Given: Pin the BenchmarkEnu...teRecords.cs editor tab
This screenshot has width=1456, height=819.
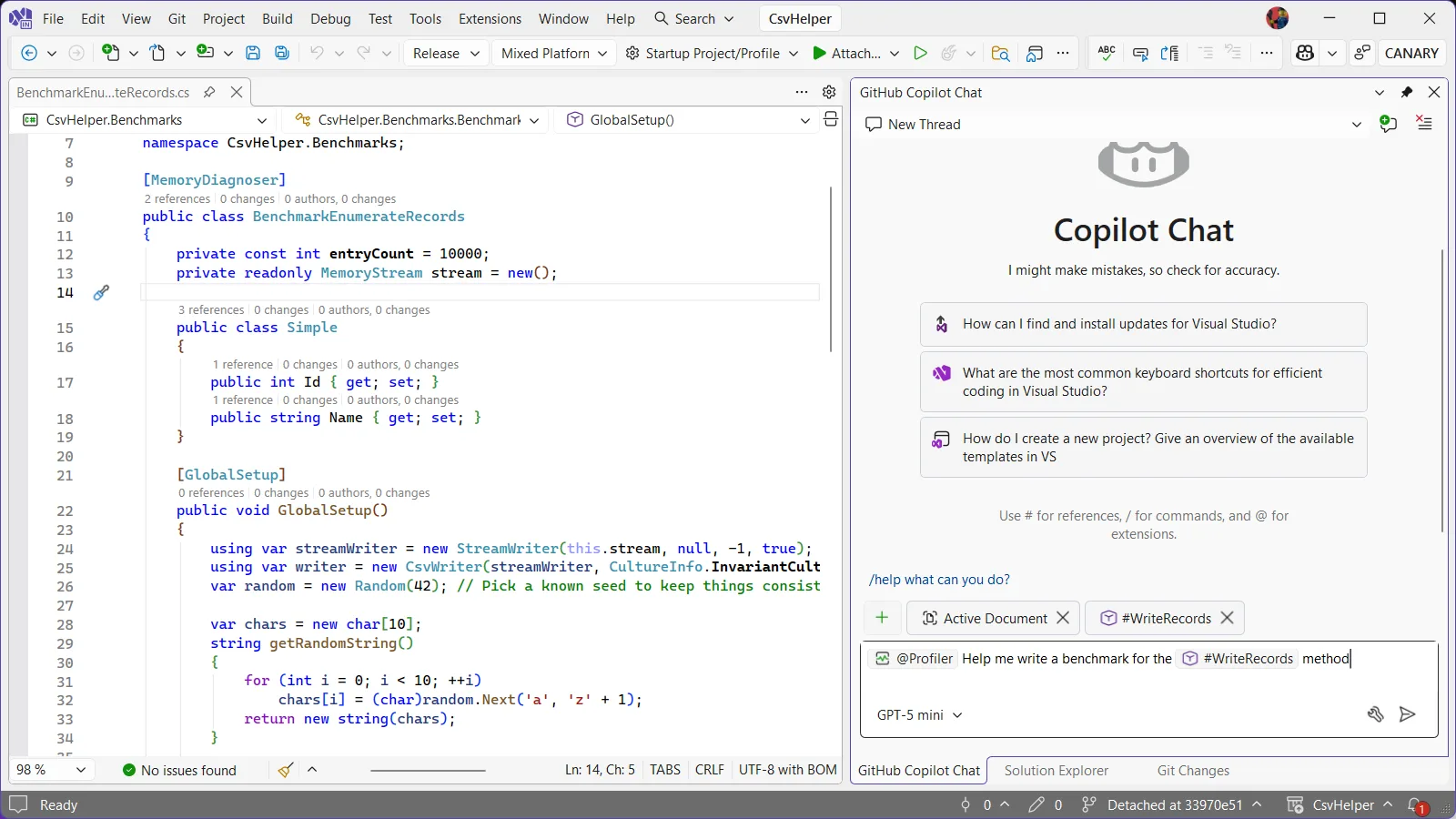Looking at the screenshot, I should (x=209, y=92).
